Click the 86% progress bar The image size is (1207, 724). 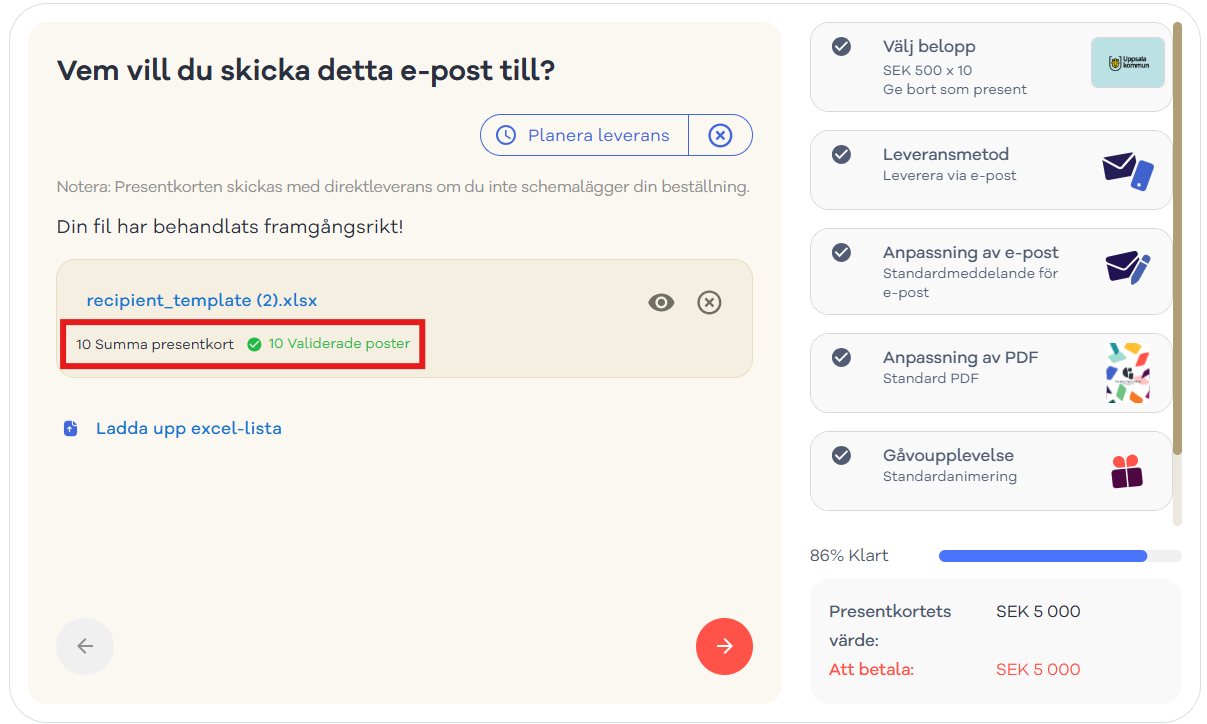coord(1060,556)
